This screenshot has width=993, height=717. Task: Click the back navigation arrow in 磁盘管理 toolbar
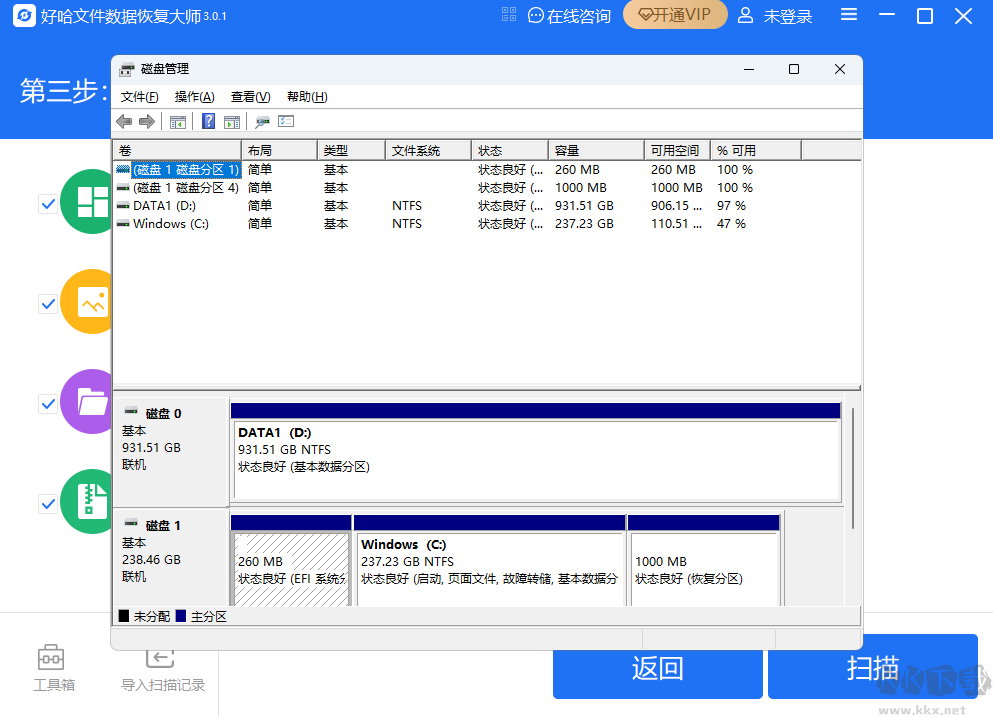(124, 121)
